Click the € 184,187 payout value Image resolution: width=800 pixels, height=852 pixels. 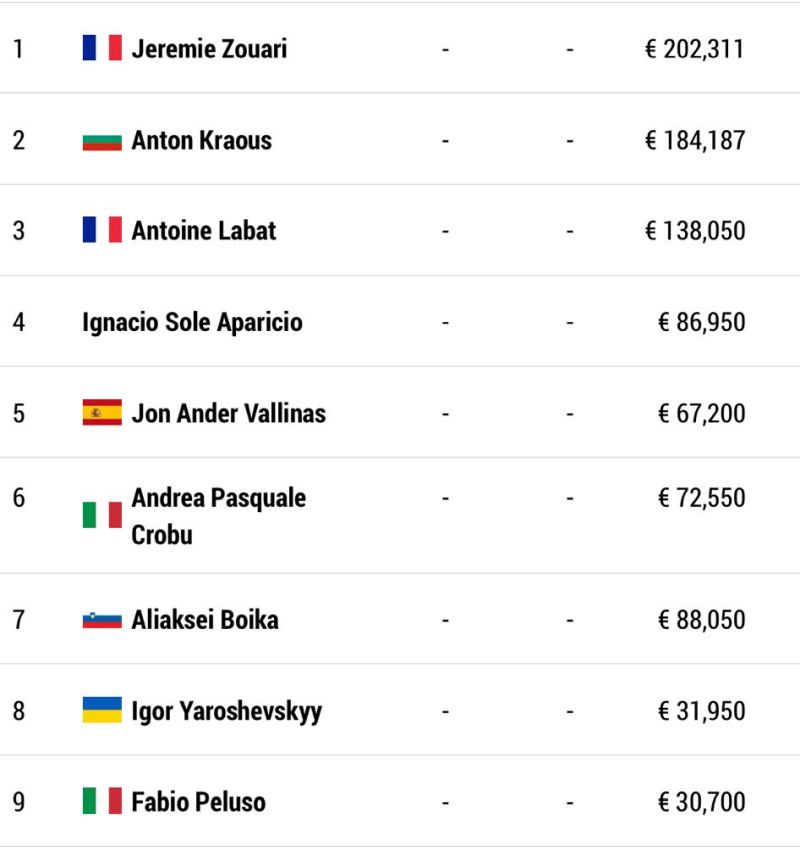tap(695, 140)
